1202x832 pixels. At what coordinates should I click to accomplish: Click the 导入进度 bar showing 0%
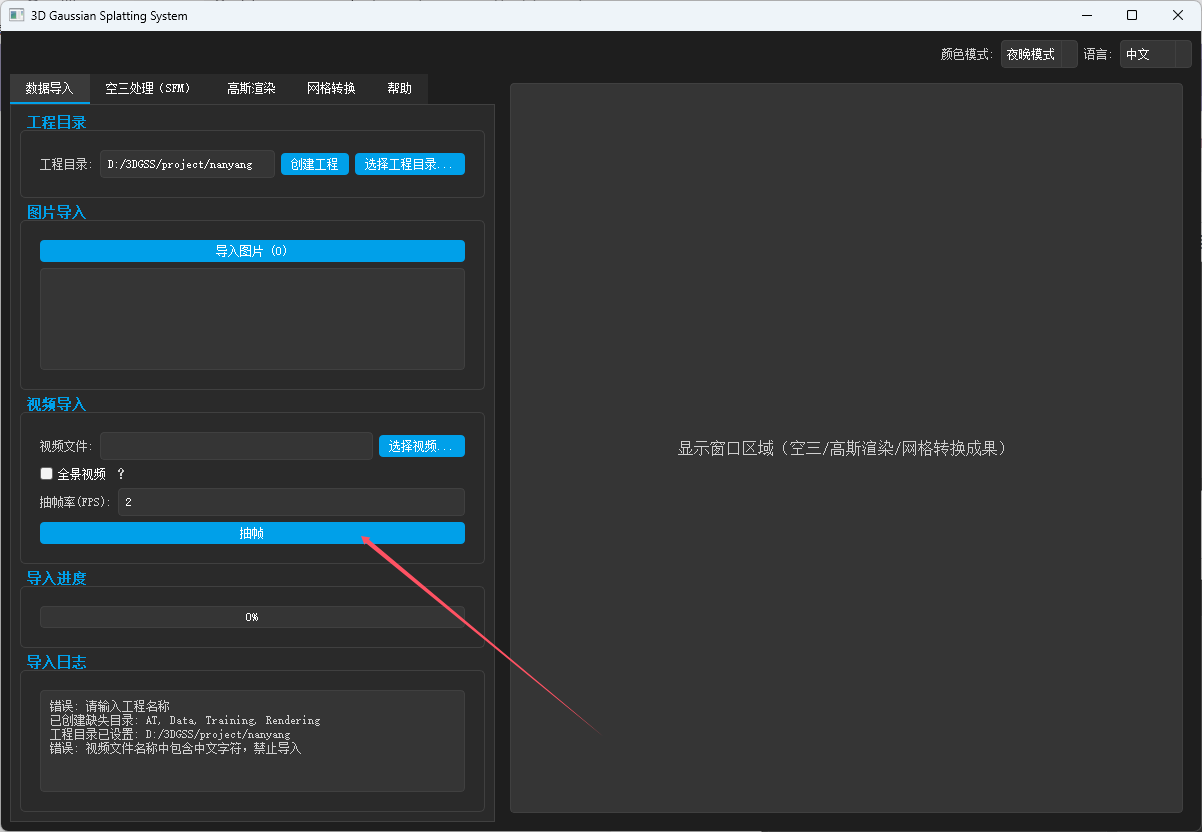[252, 617]
